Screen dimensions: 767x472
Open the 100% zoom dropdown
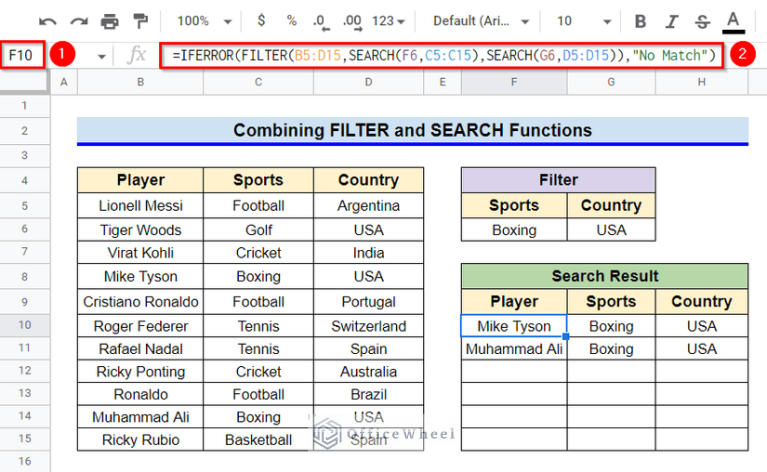coord(205,20)
